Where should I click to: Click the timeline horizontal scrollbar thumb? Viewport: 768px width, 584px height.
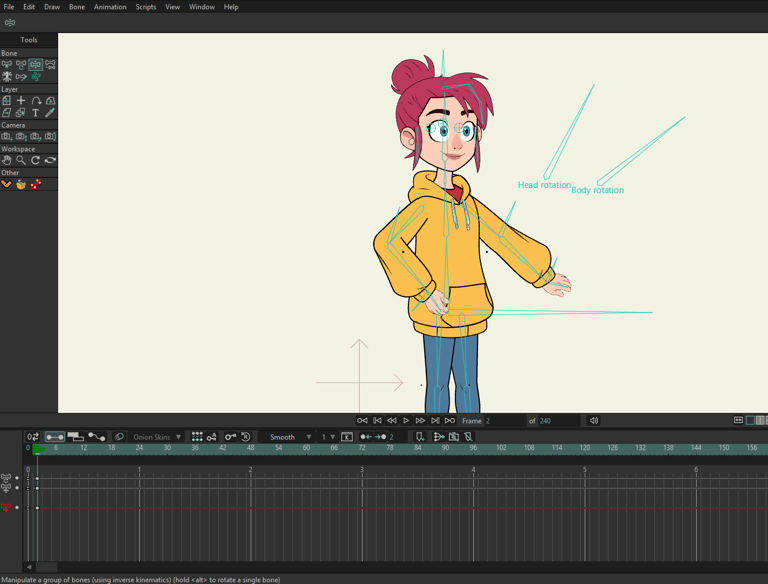tap(47, 567)
